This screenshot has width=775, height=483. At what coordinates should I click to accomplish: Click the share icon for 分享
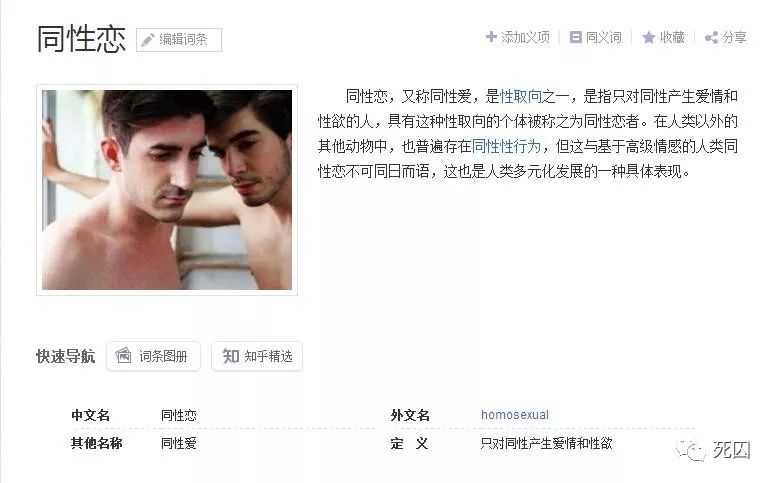pos(711,38)
